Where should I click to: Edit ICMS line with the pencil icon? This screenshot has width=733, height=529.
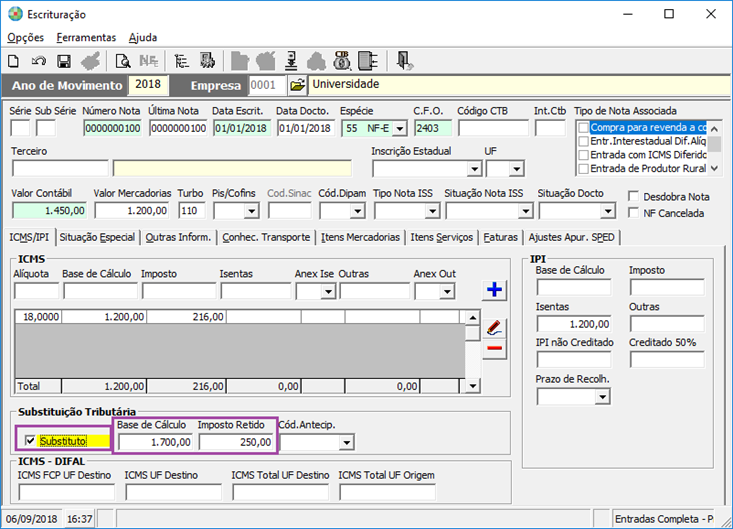(494, 327)
